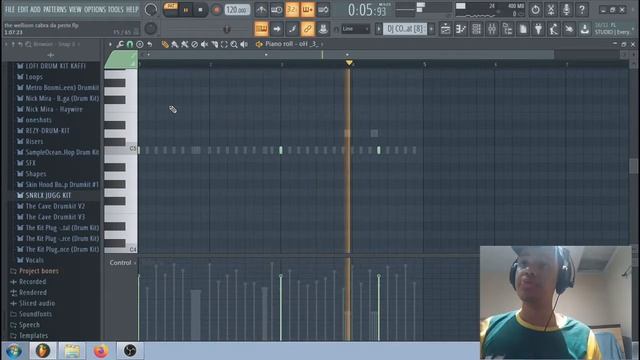Click the plus button beside pattern selector
Image resolution: width=640 pixels, height=360 pixels.
(431, 29)
